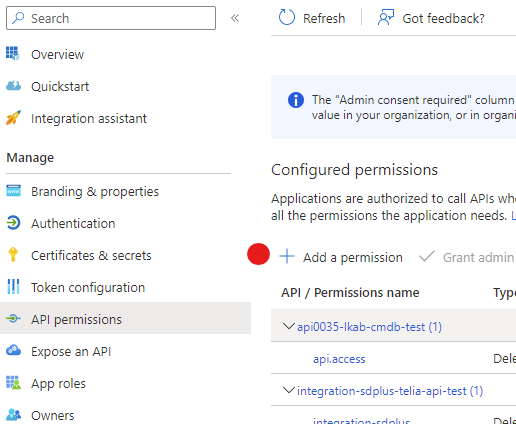This screenshot has width=516, height=424.
Task: Click the Search input field
Action: point(111,18)
